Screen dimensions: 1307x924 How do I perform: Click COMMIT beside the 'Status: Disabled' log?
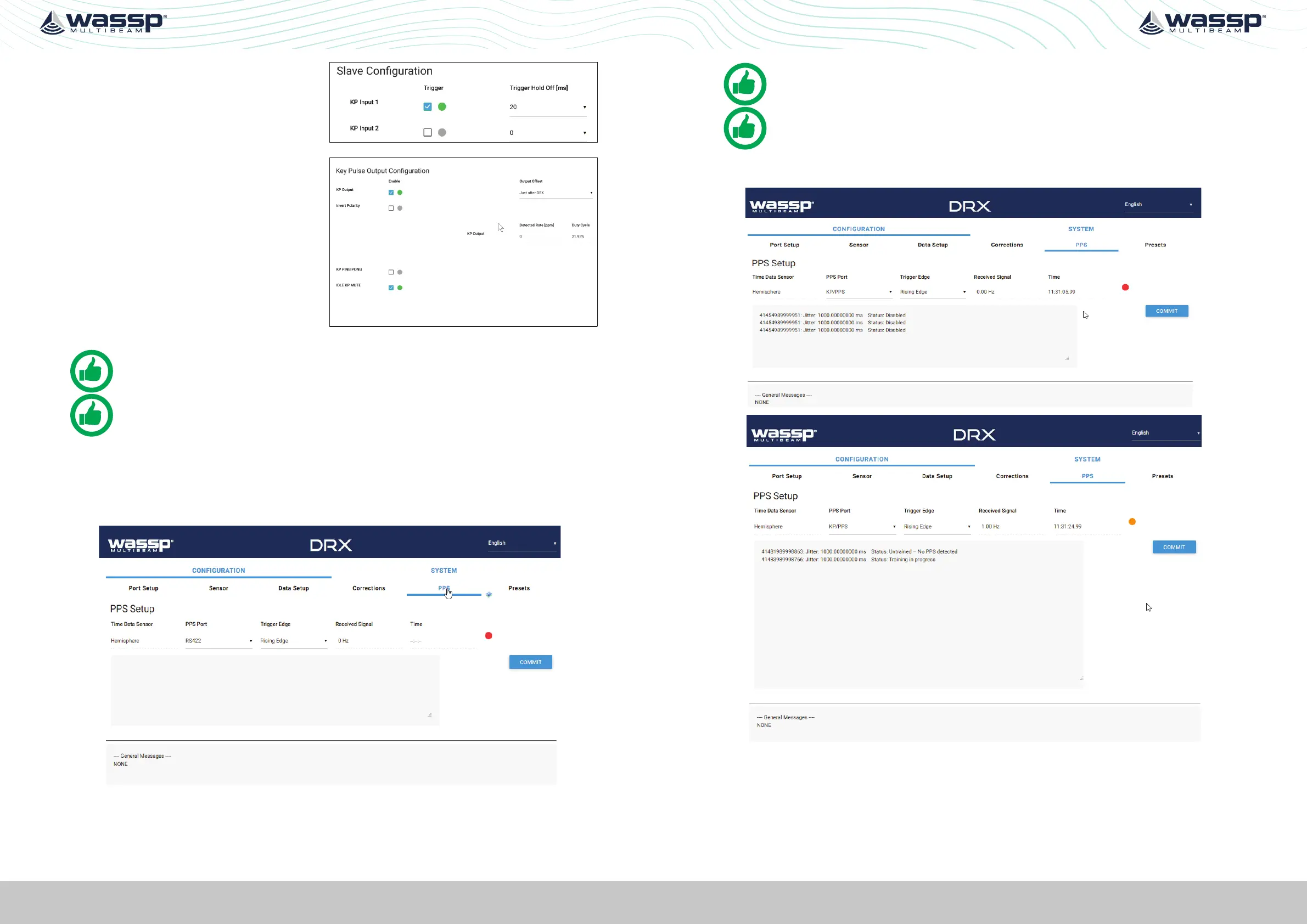1166,311
